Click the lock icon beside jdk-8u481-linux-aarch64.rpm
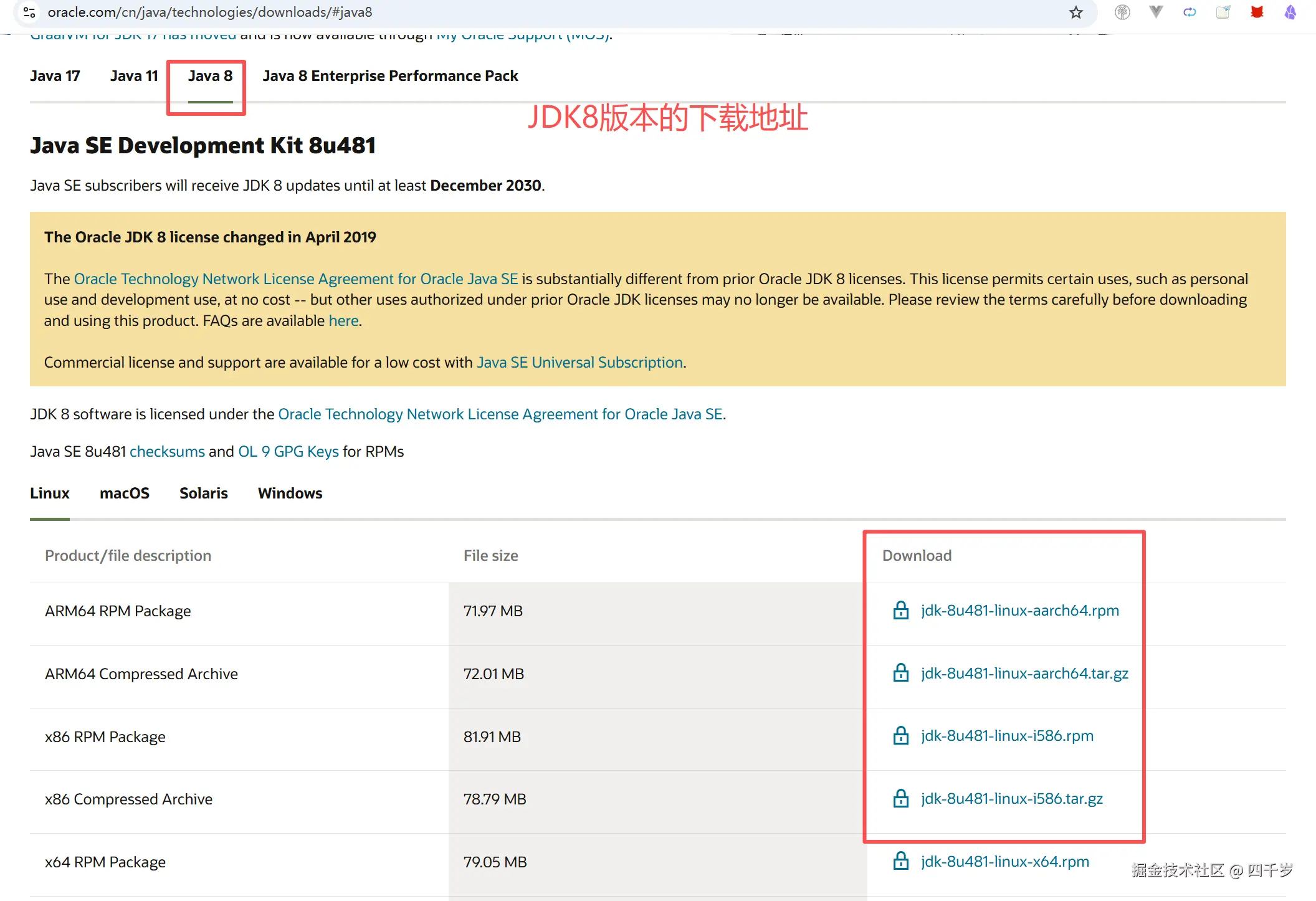 pos(900,611)
